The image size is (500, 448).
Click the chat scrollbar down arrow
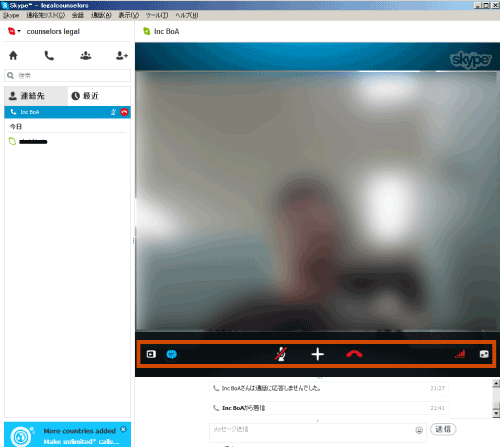coord(496,414)
